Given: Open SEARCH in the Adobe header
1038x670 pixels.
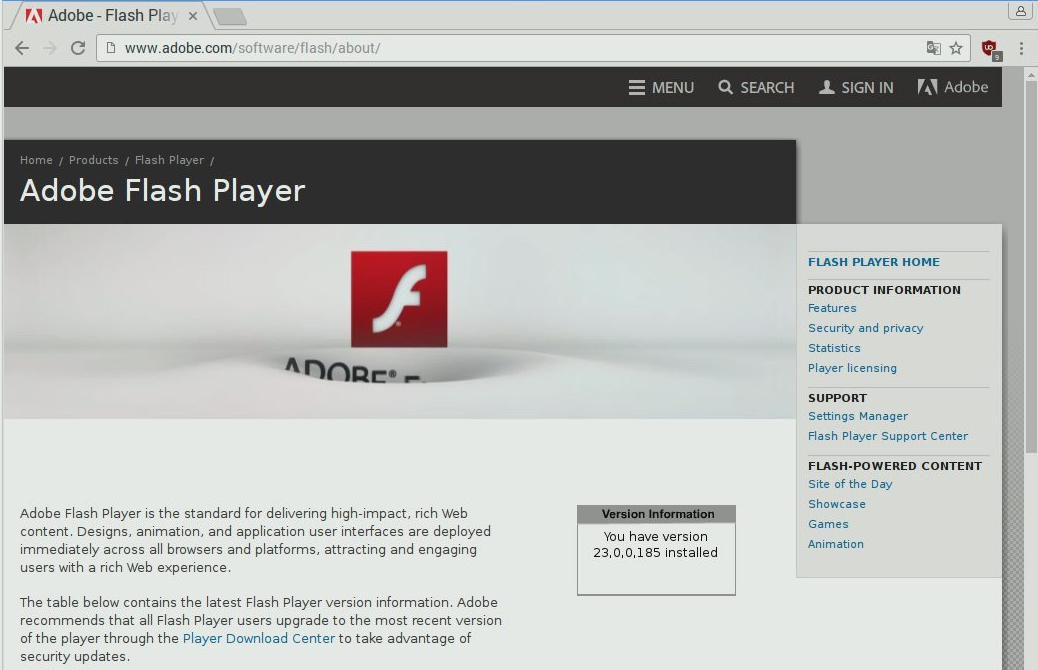Looking at the screenshot, I should [756, 87].
